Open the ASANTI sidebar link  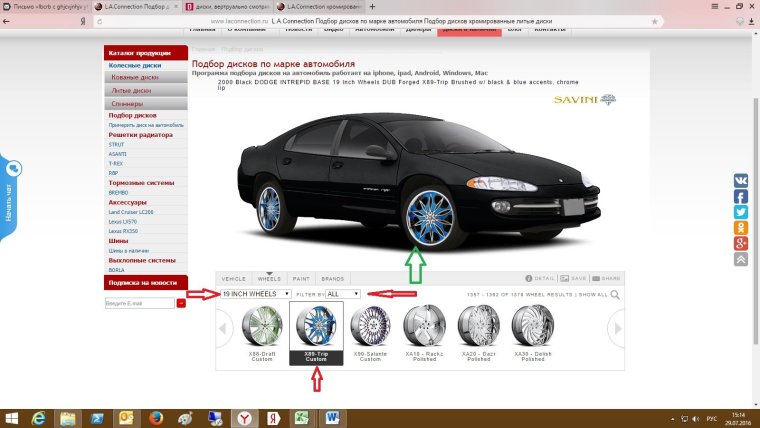117,154
